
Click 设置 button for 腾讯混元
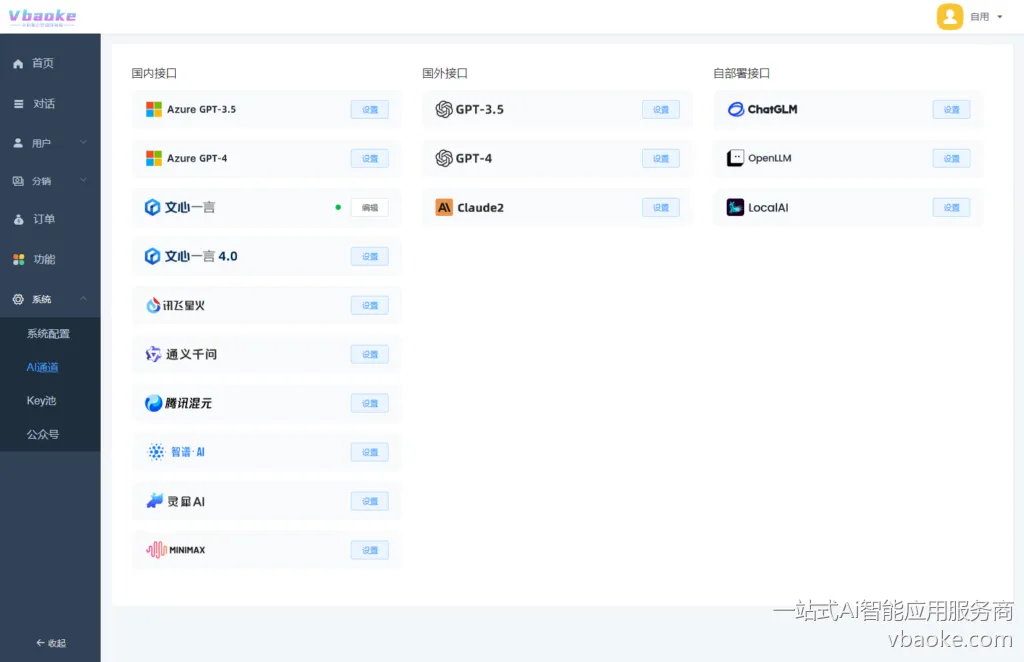pos(370,403)
